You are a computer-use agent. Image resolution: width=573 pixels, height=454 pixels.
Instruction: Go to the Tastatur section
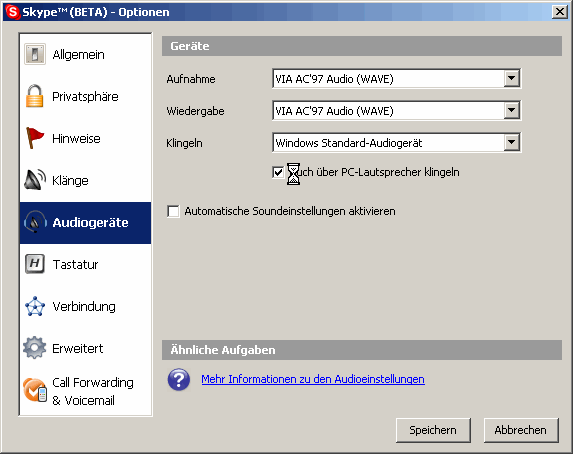point(86,264)
